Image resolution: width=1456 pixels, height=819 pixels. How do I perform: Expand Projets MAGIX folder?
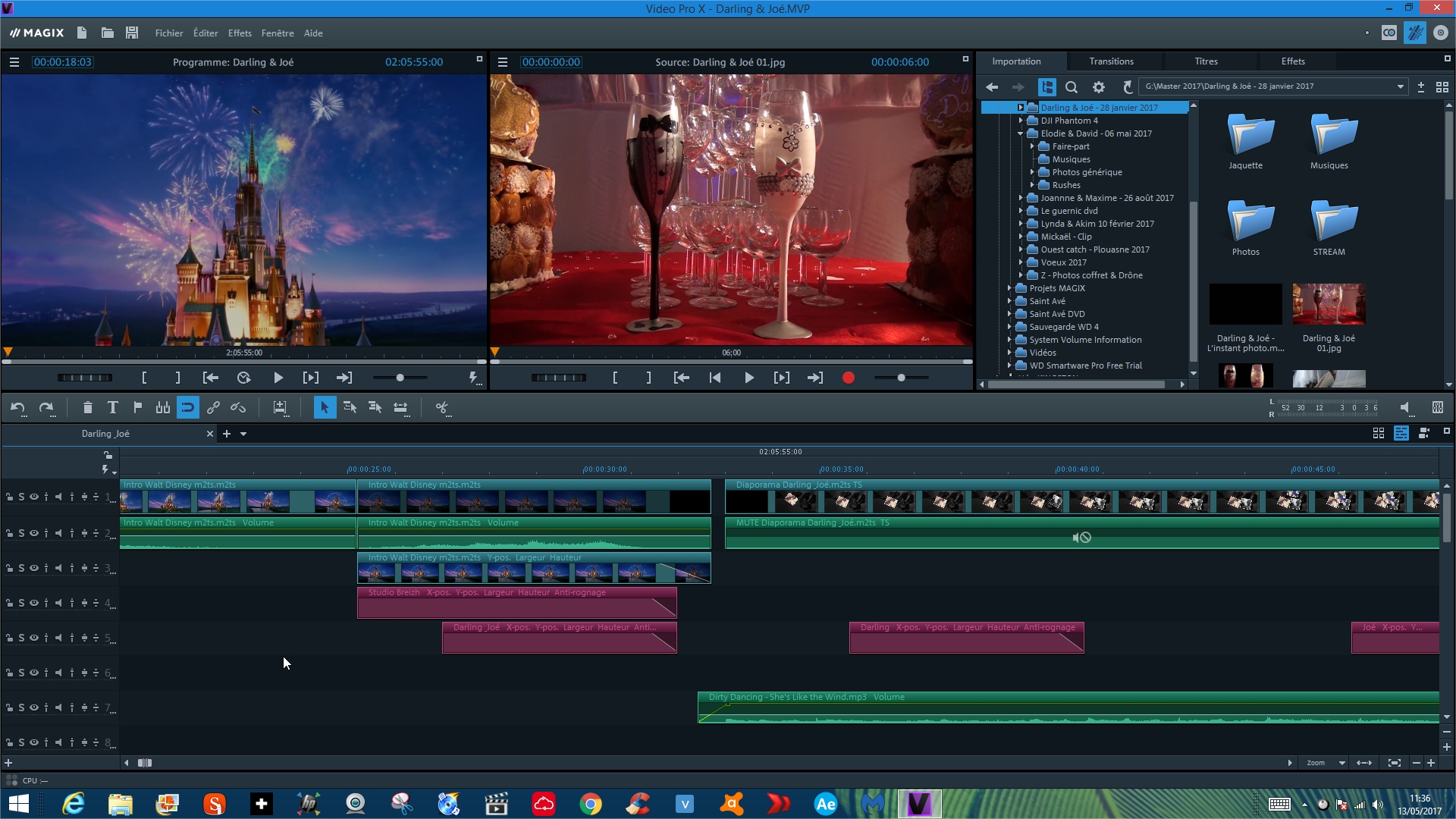[x=1009, y=288]
